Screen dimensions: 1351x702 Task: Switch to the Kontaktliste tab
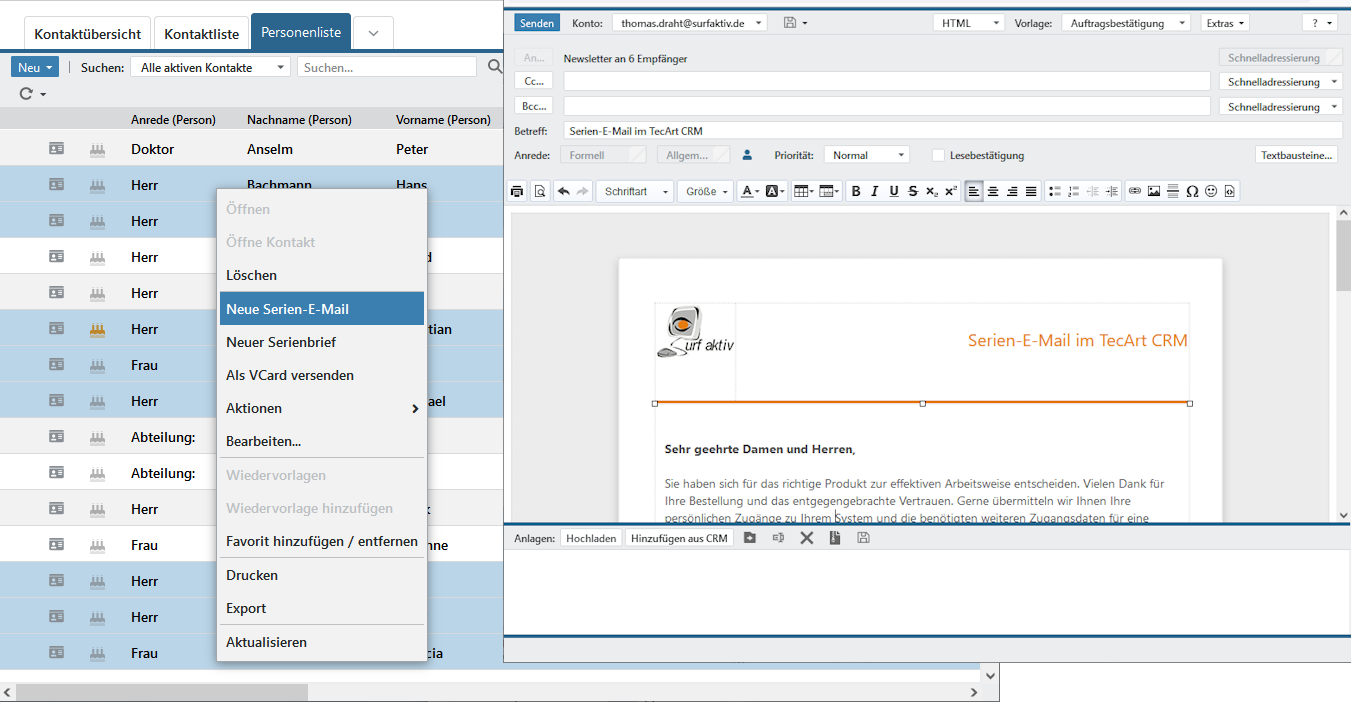click(x=202, y=34)
